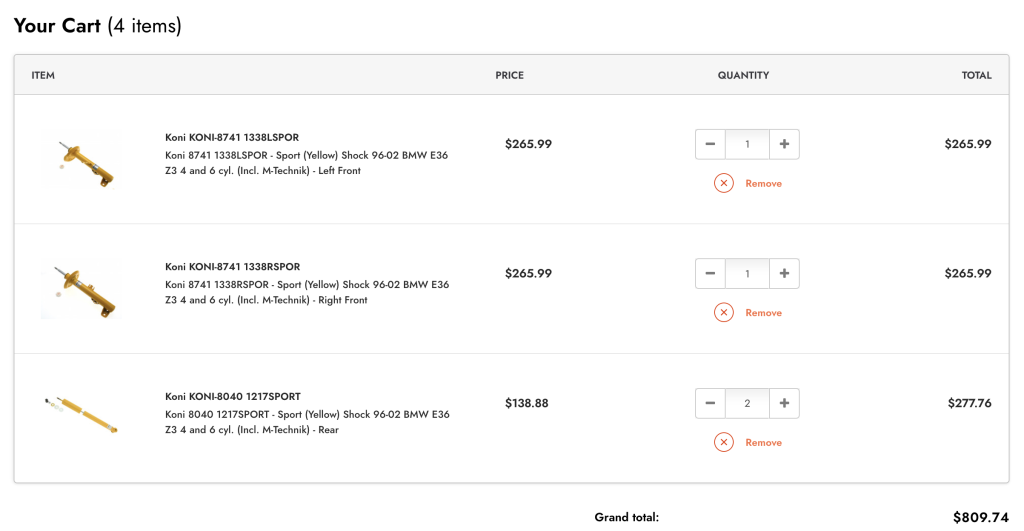This screenshot has width=1024, height=531.
Task: Click the Right Front shock description text
Action: click(307, 292)
